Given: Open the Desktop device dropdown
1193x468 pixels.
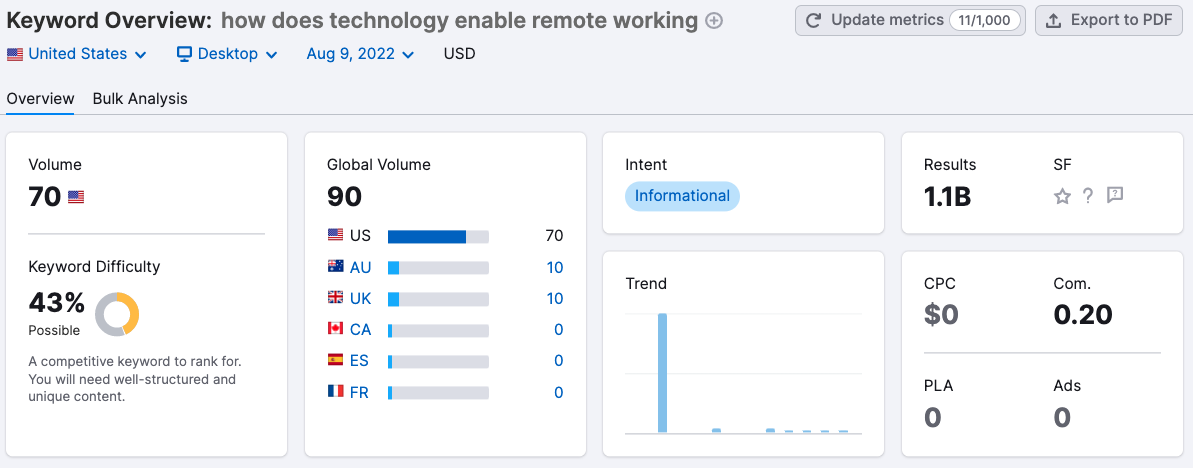Looking at the screenshot, I should click(x=227, y=54).
